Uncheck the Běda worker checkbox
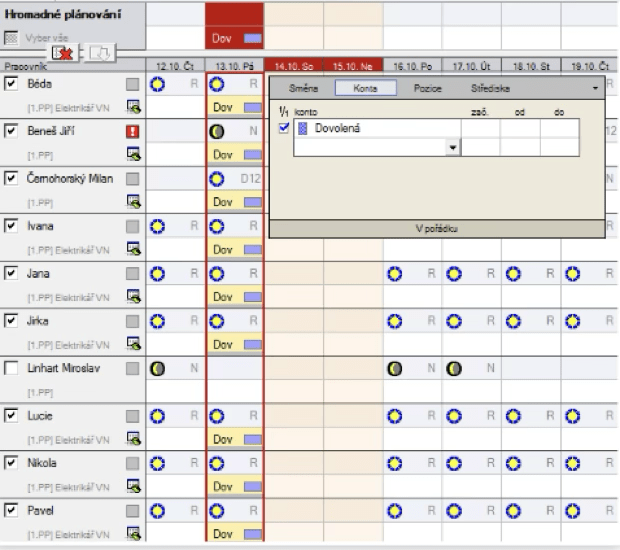The height and width of the screenshot is (550, 620). [11, 83]
